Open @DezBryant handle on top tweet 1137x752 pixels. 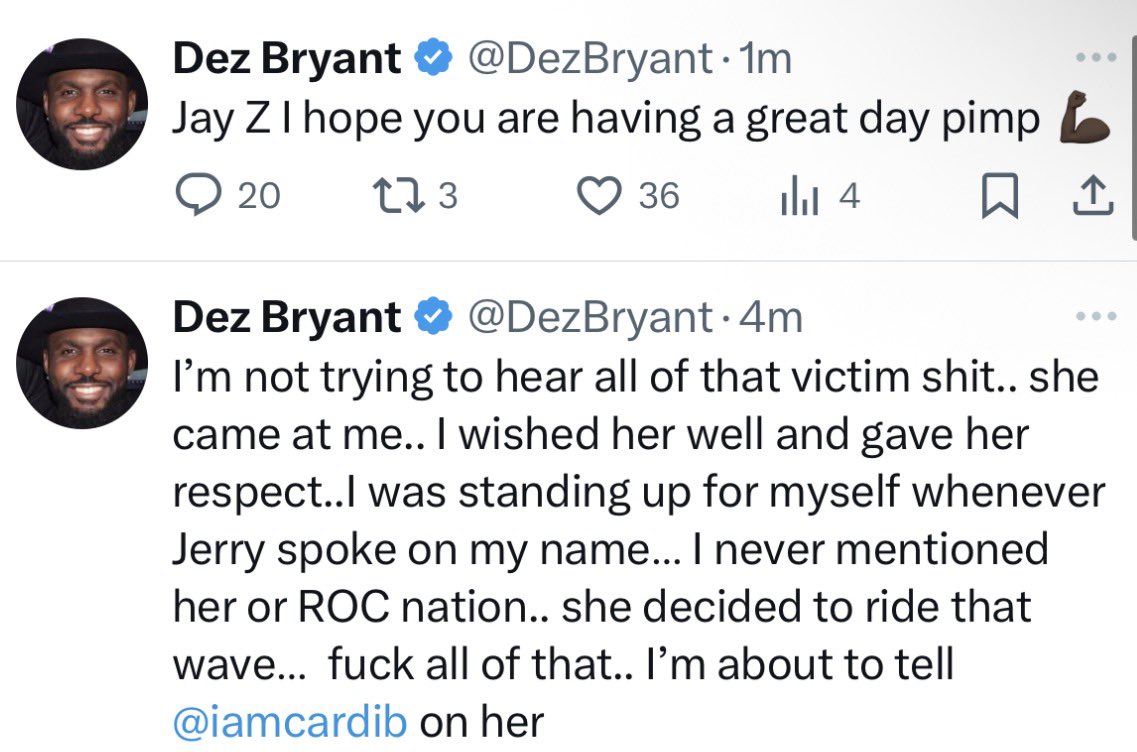(590, 59)
